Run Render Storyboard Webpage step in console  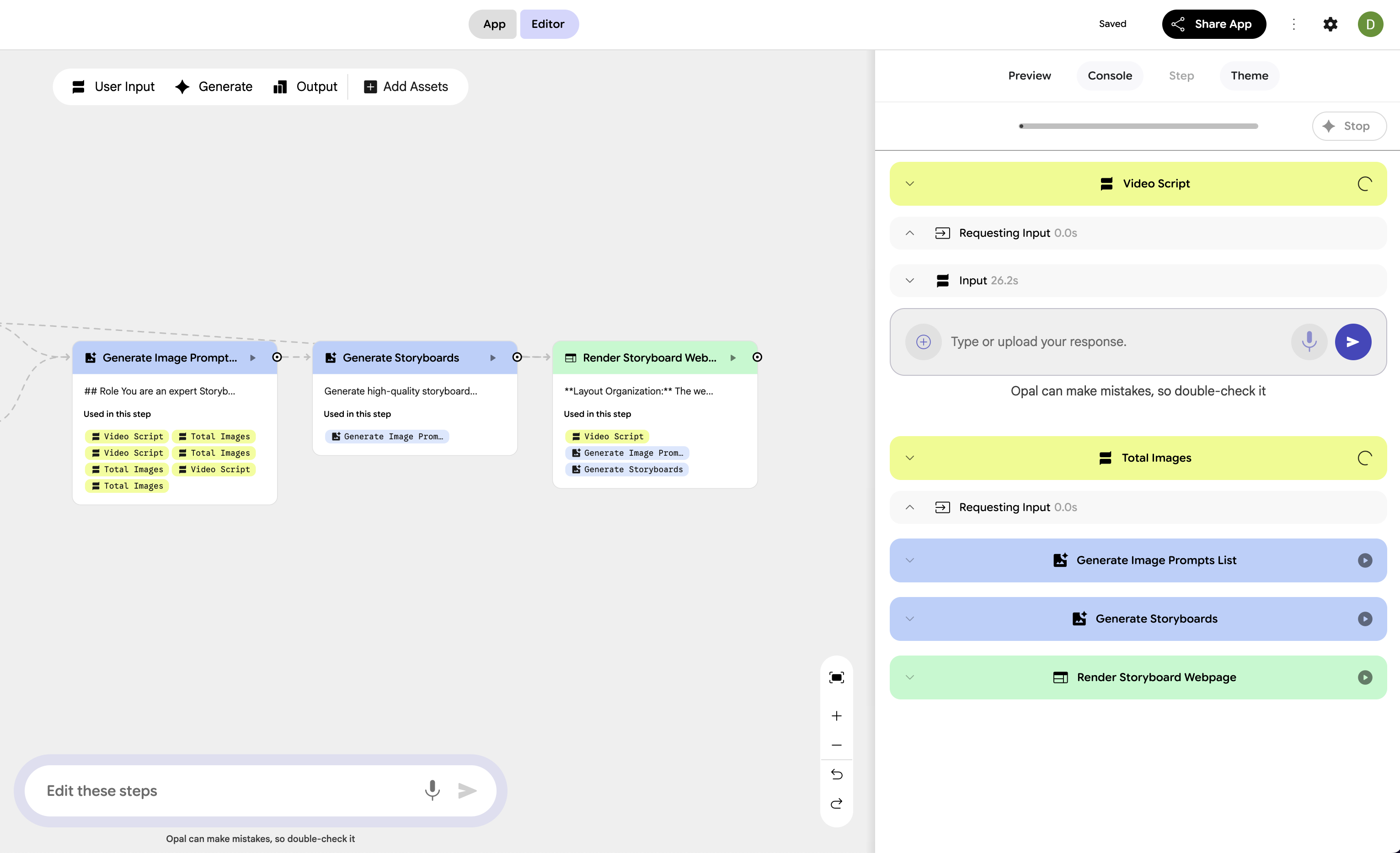point(1365,677)
